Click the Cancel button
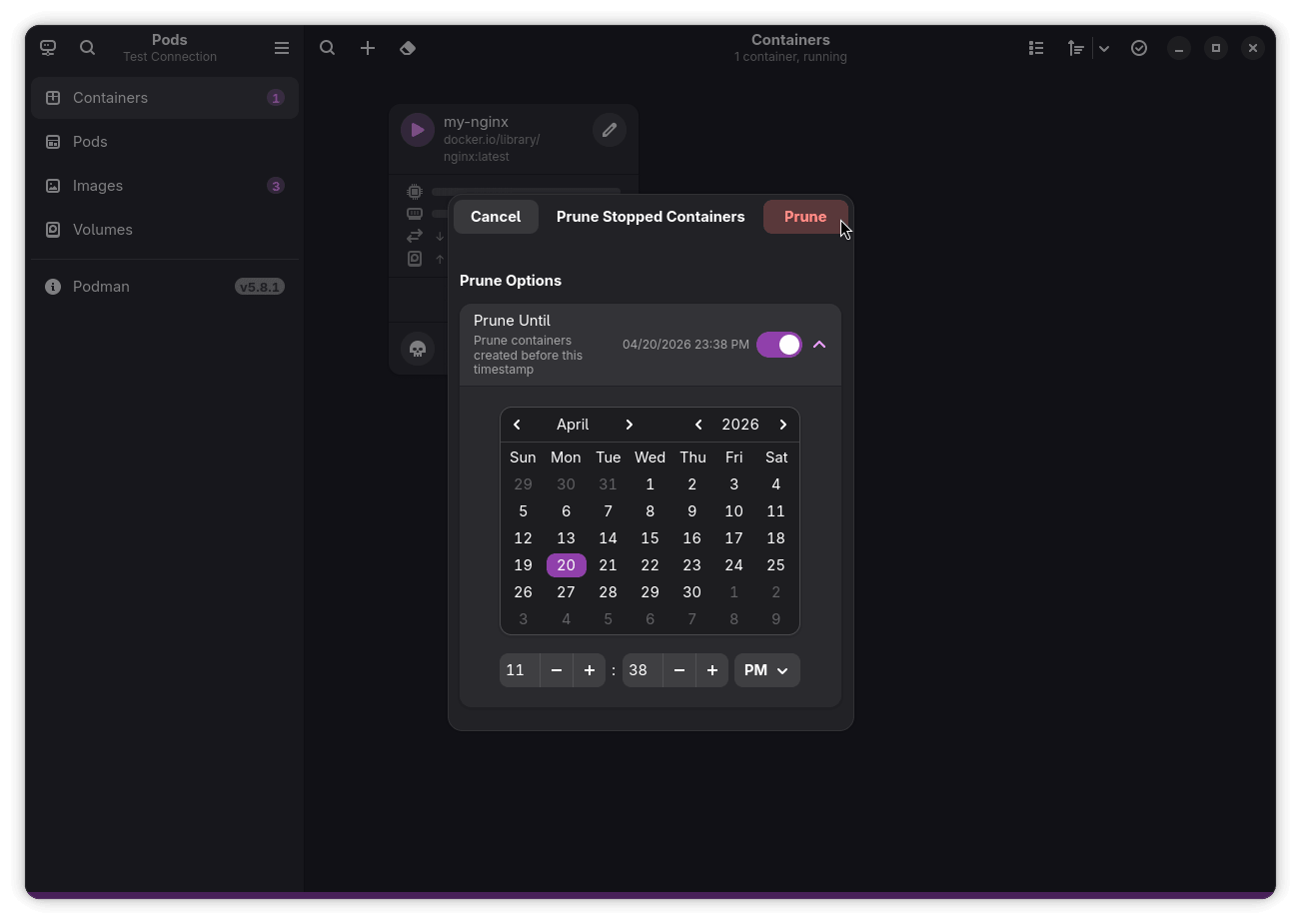The image size is (1301, 924). [496, 216]
